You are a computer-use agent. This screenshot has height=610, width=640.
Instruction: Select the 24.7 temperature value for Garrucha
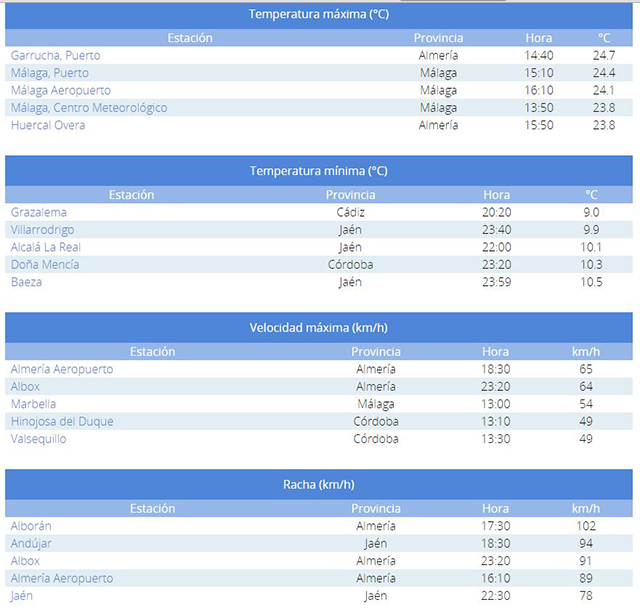tap(604, 55)
